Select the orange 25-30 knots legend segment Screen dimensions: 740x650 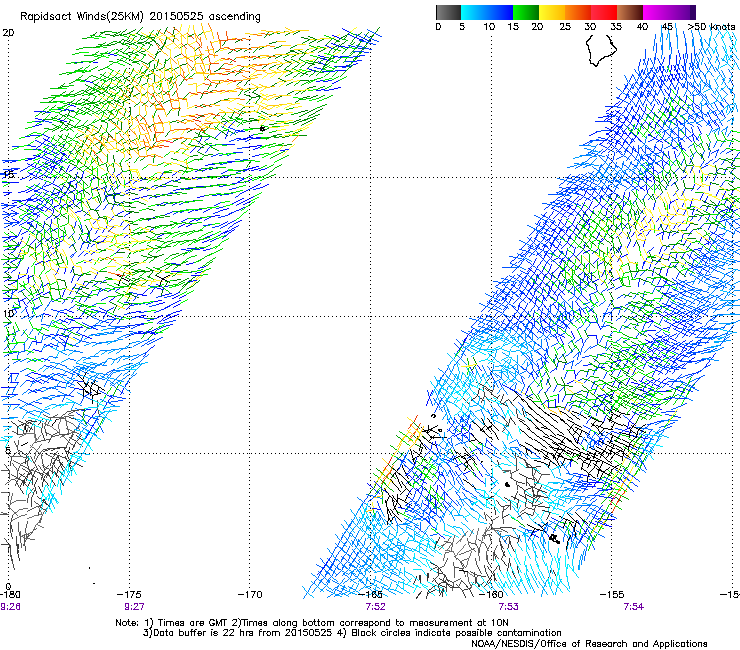point(578,12)
